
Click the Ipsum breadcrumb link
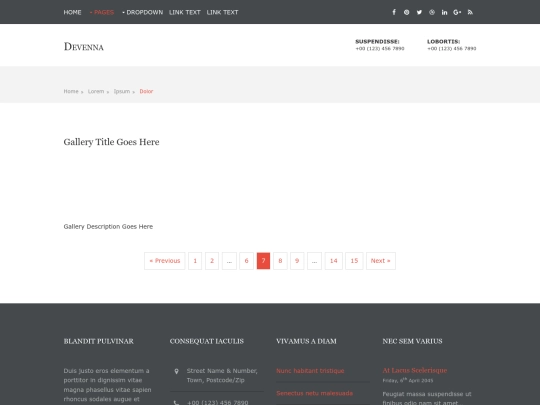pyautogui.click(x=122, y=91)
